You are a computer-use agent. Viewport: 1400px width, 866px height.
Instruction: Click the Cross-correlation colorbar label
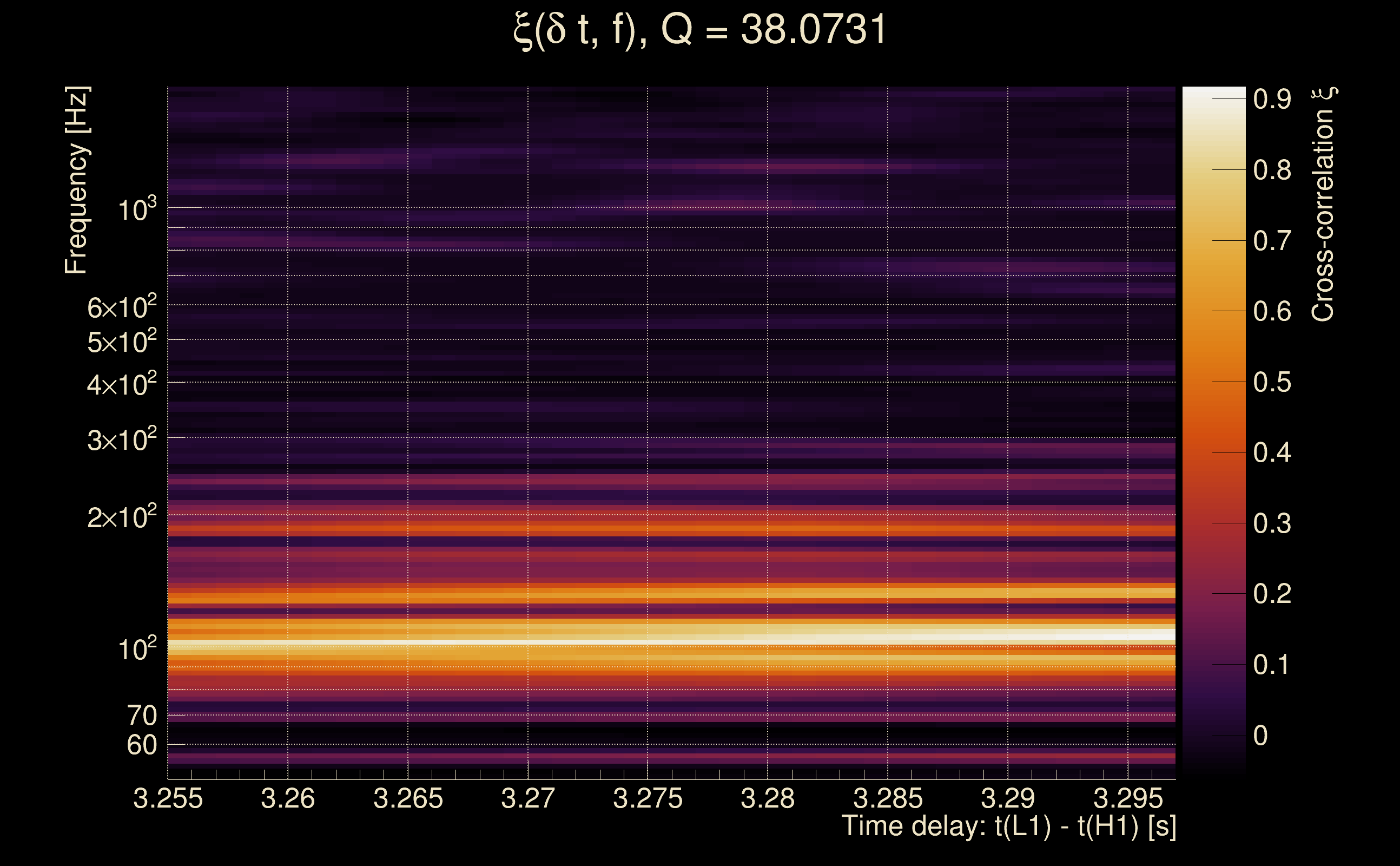coord(1323,204)
